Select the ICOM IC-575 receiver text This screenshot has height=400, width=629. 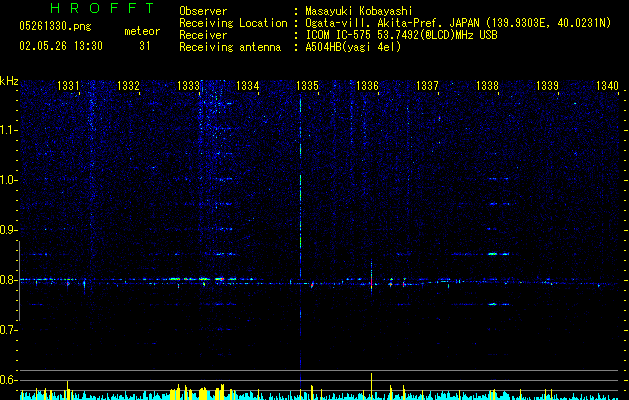401,35
